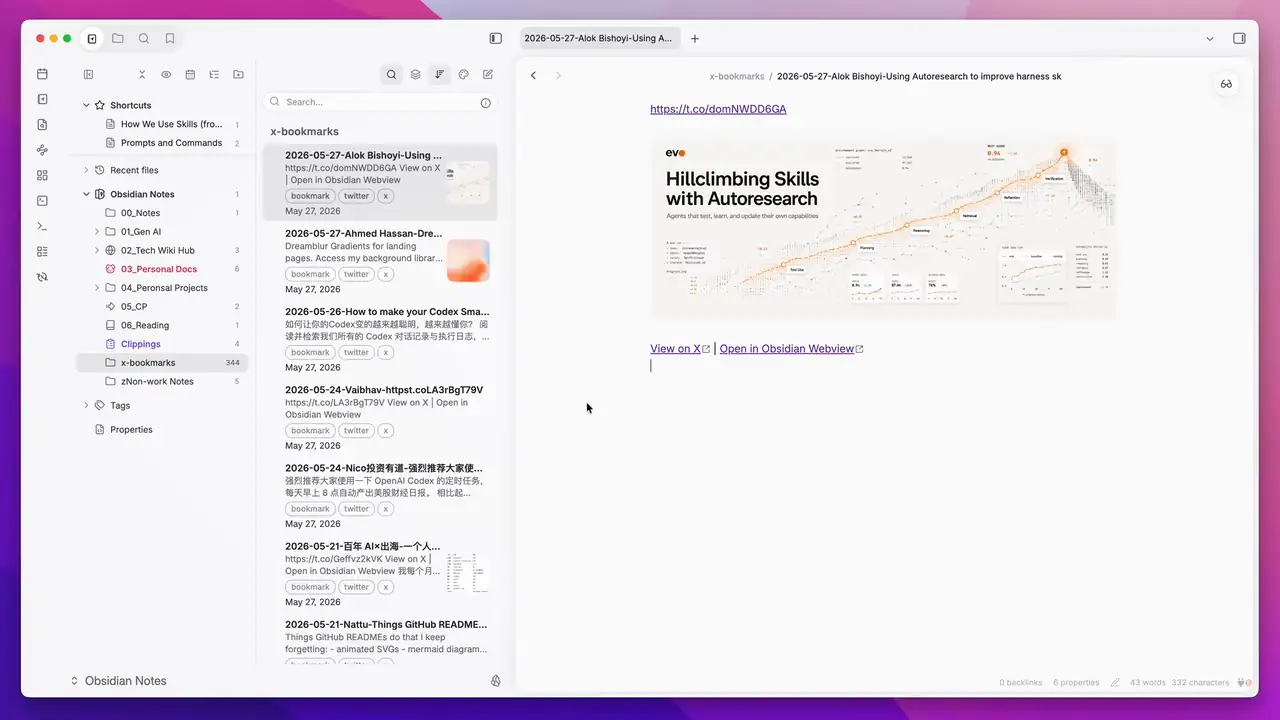Open the search tab in top bar

point(144,39)
